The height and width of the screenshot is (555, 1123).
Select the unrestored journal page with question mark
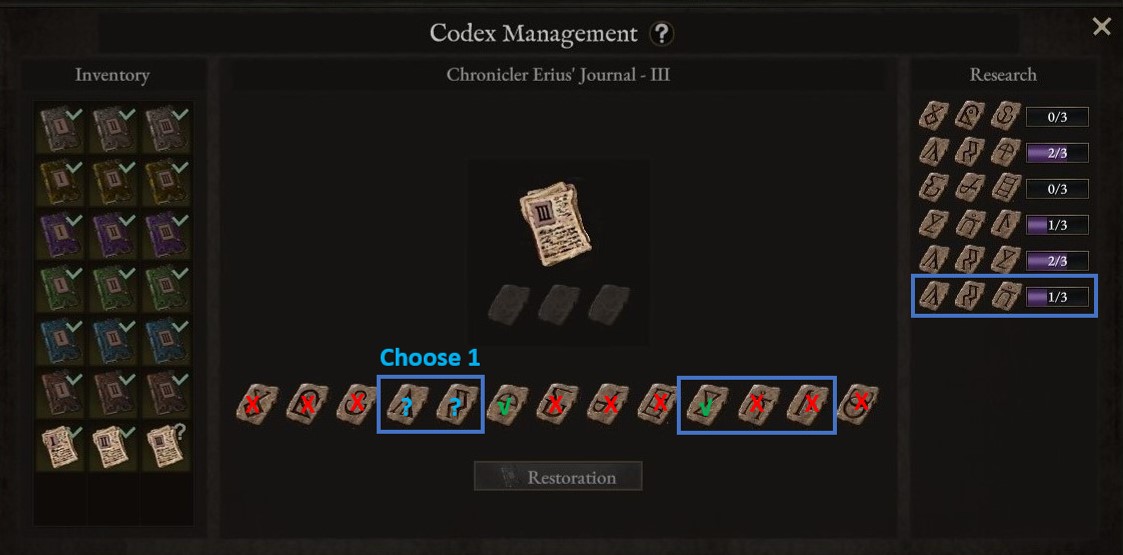click(x=166, y=448)
